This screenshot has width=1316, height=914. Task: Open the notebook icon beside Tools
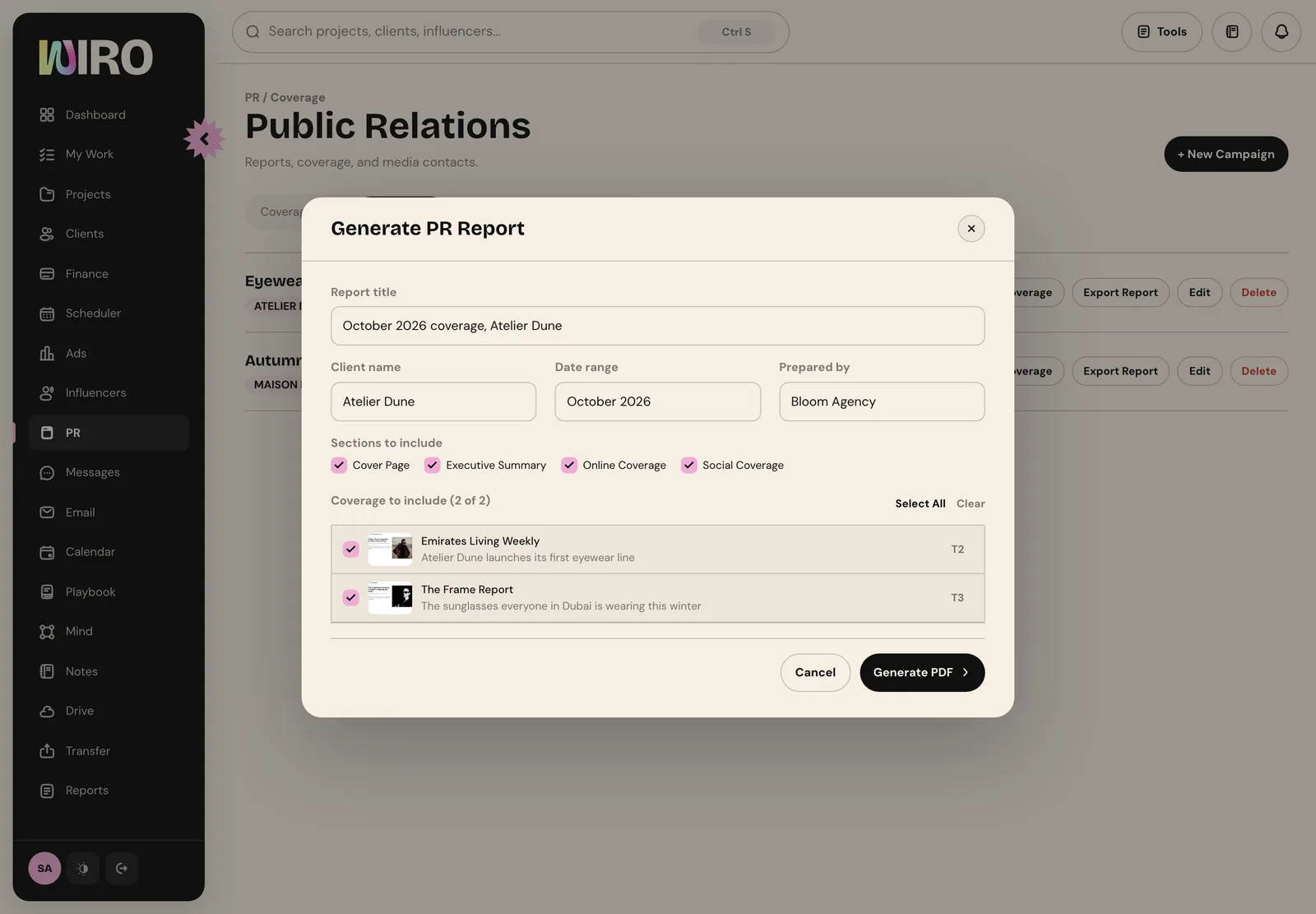[1231, 32]
